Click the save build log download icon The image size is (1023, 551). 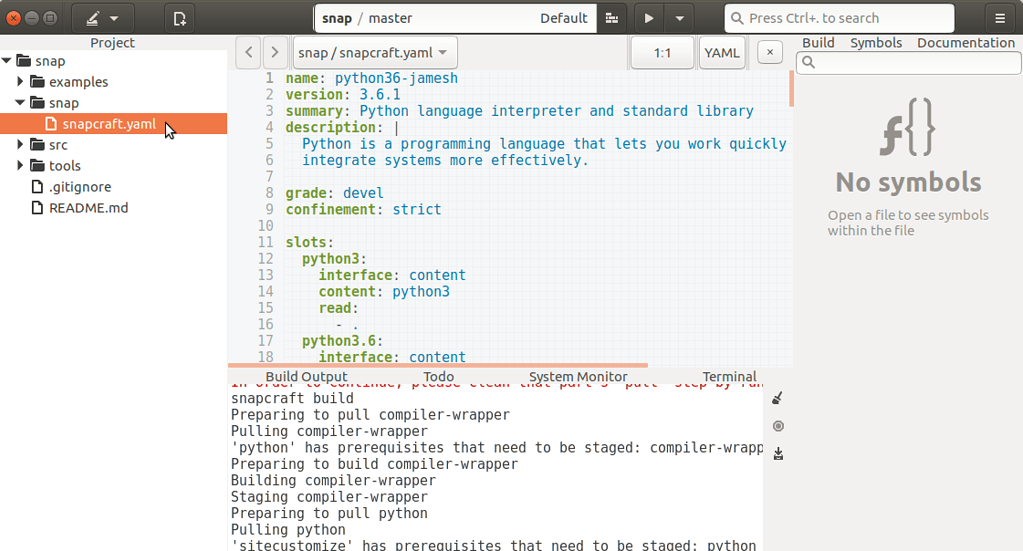click(778, 453)
